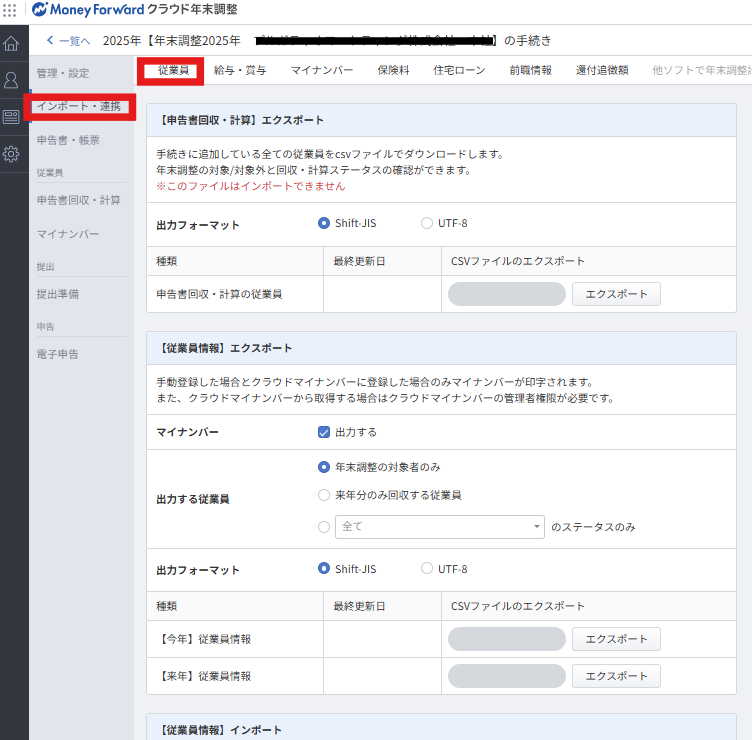Screen dimensions: 752x740
Task: Choose 年末調整の対象者のみ radio option
Action: click(324, 466)
